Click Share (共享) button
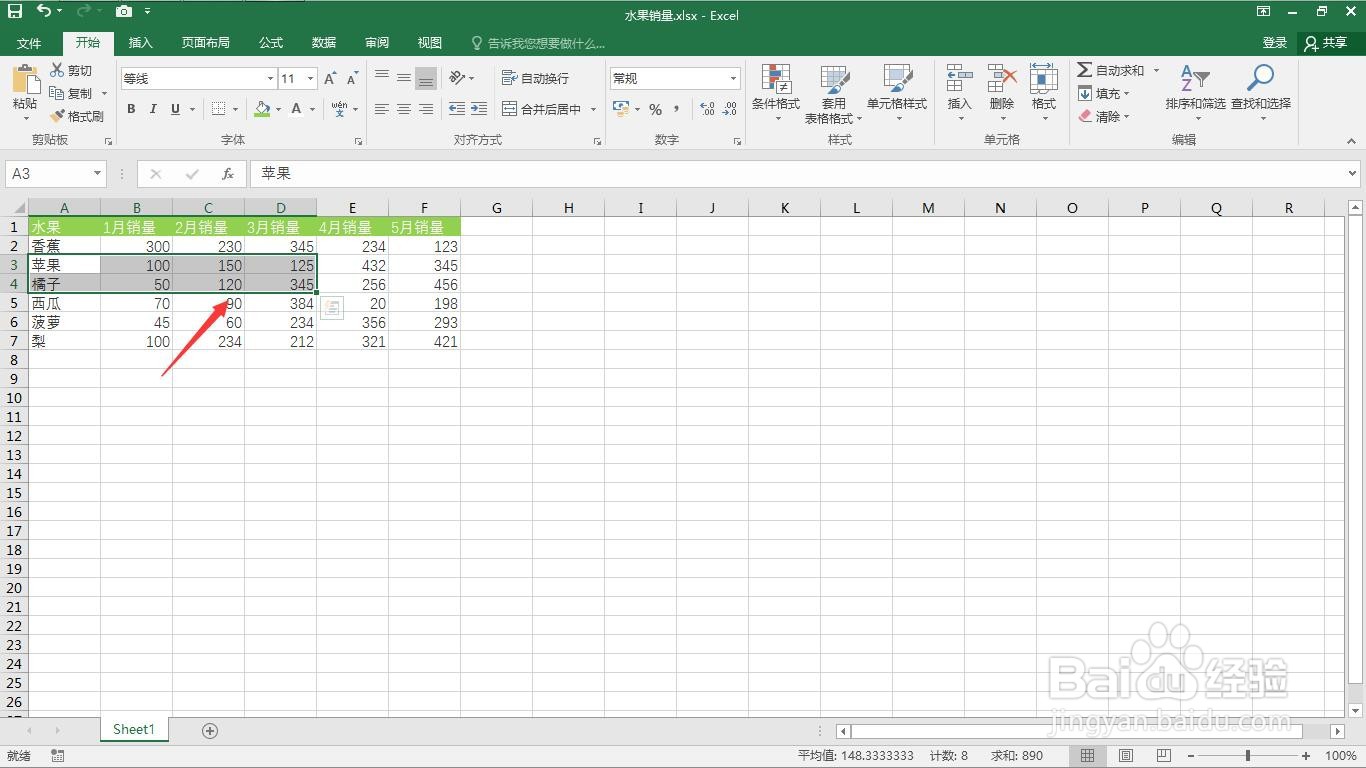The width and height of the screenshot is (1366, 768). pyautogui.click(x=1327, y=43)
